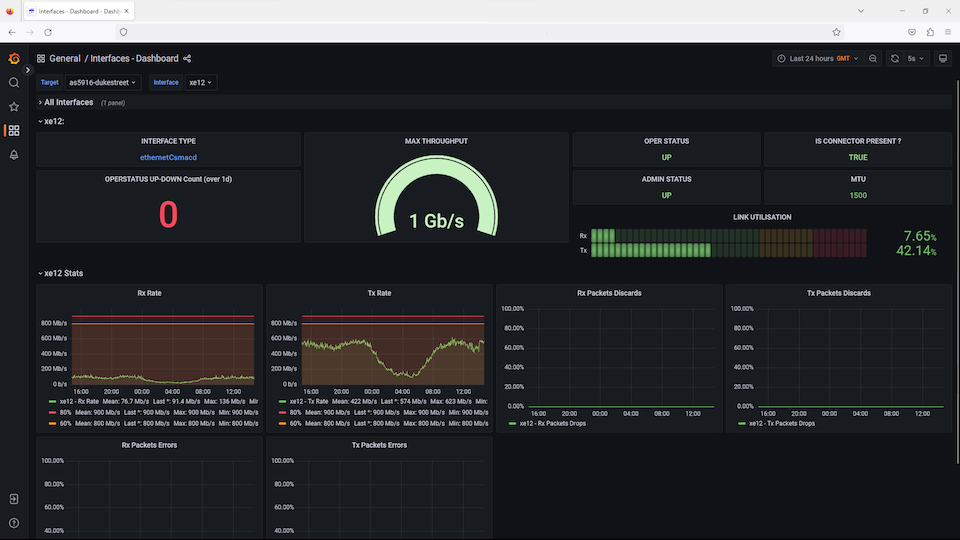This screenshot has width=960, height=540.
Task: Open the General folder breadcrumb link
Action: tap(65, 59)
